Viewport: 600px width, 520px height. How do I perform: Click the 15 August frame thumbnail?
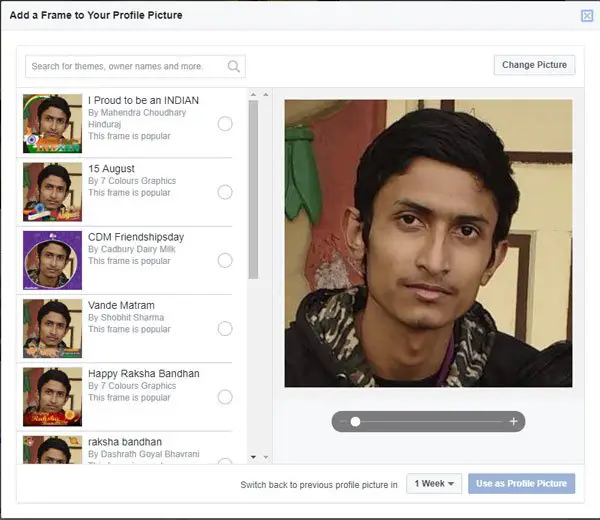[52, 192]
